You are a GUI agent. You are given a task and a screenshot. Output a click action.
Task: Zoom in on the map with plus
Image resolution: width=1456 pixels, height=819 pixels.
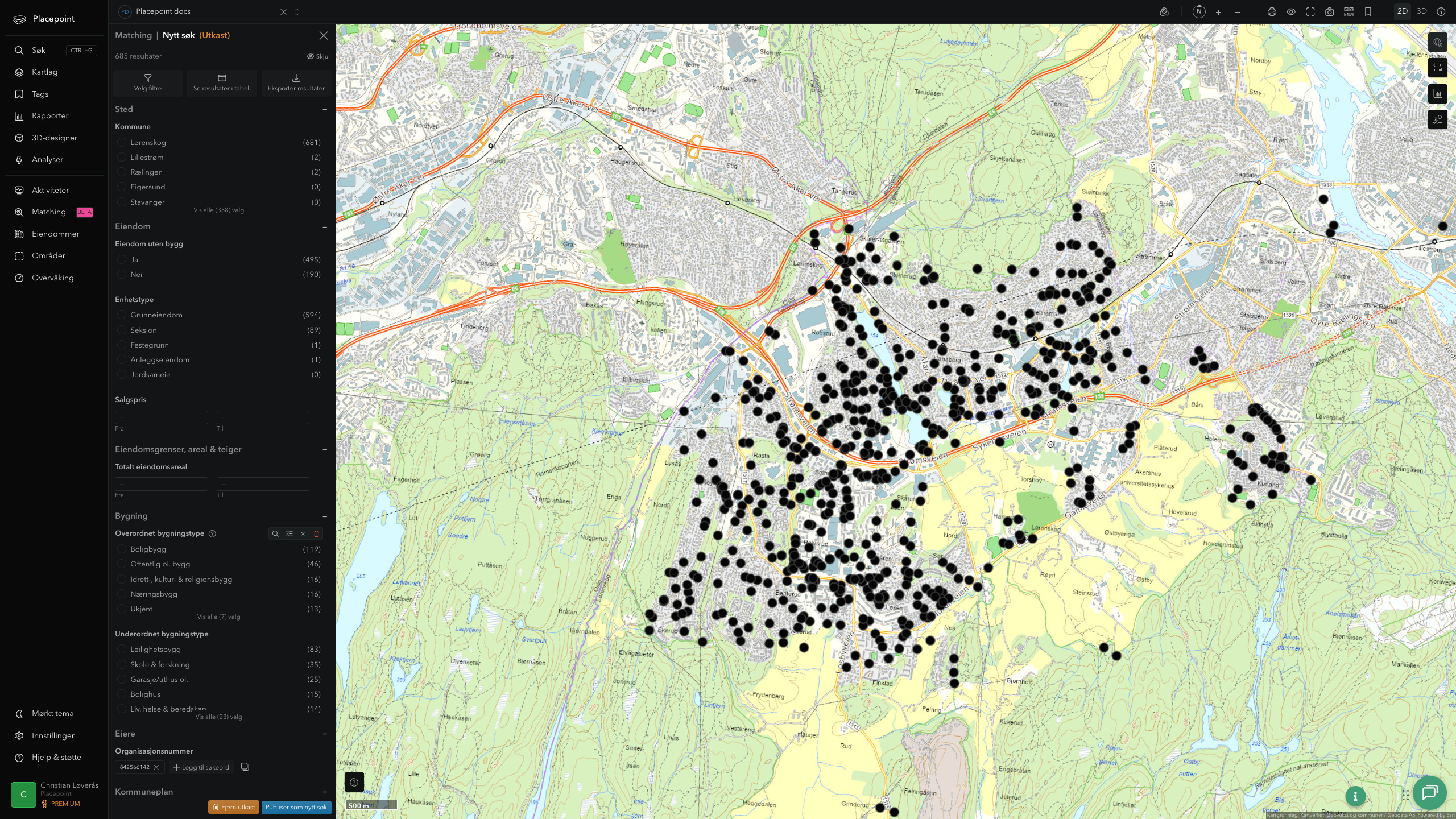1218,12
